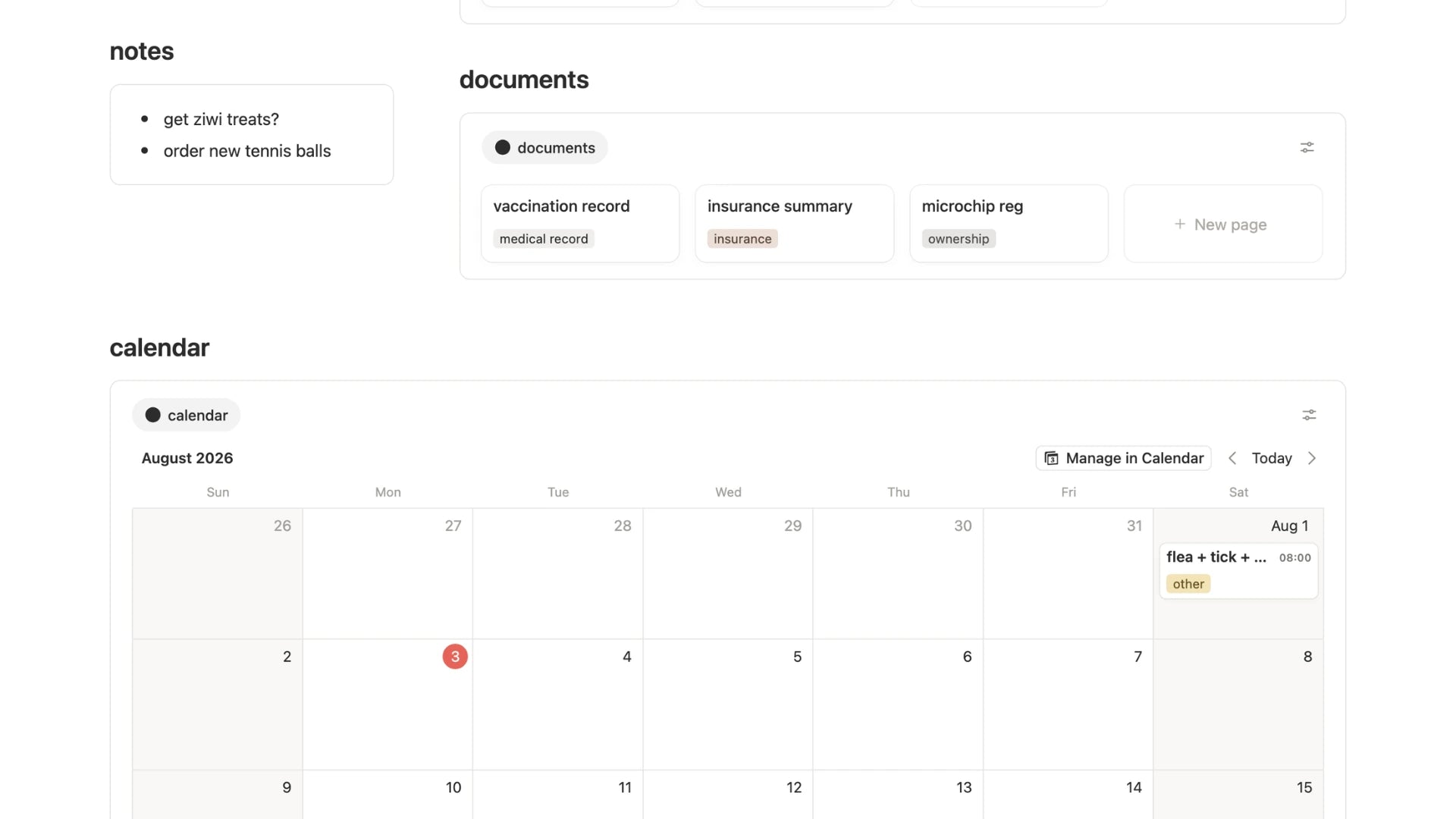Open calendar view settings icon

(1309, 415)
